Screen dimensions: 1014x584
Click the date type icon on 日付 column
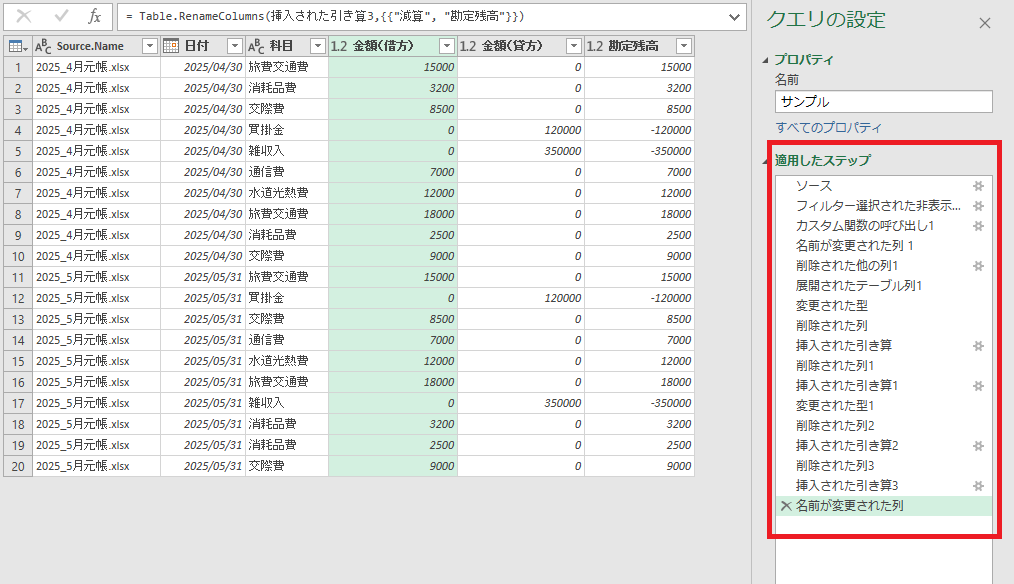[x=171, y=46]
